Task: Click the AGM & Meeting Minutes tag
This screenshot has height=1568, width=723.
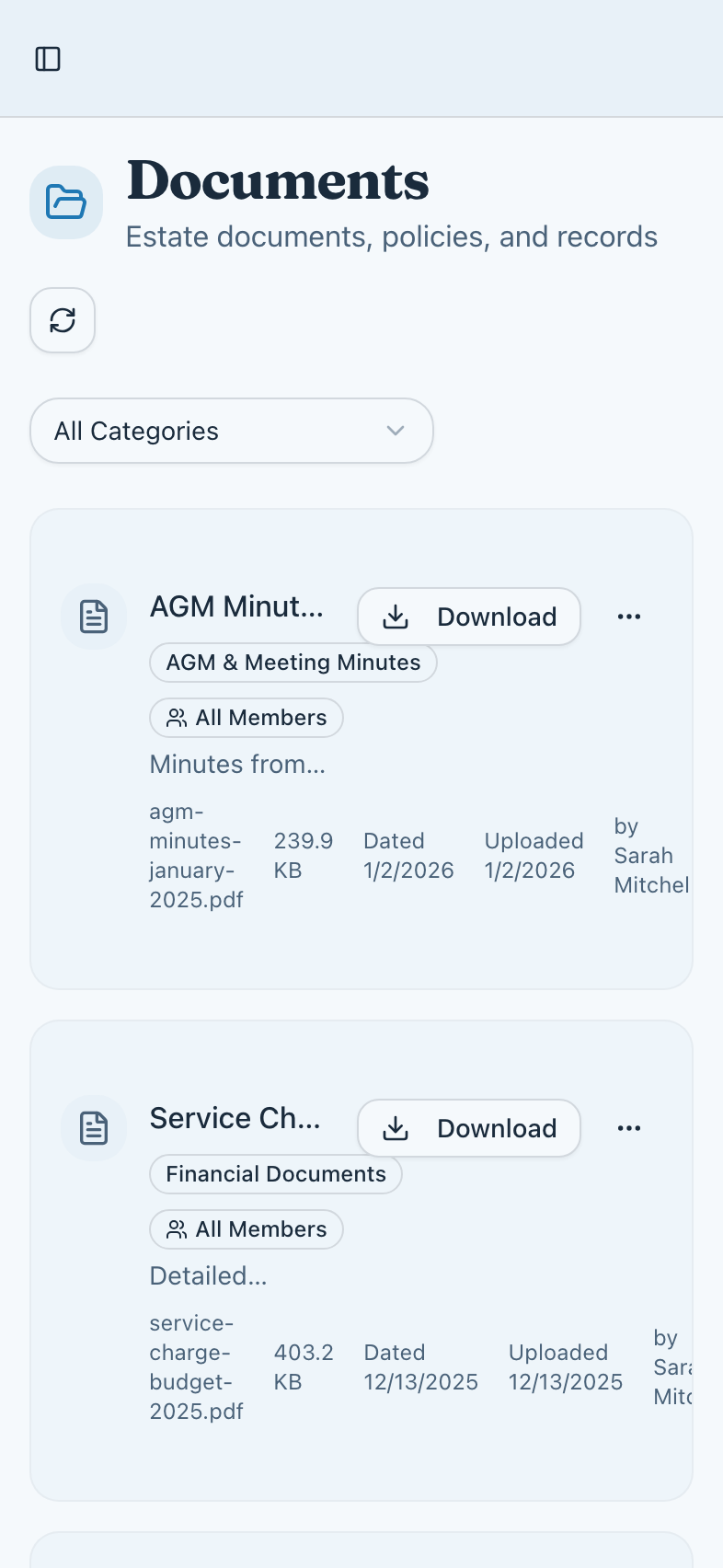Action: tap(293, 663)
